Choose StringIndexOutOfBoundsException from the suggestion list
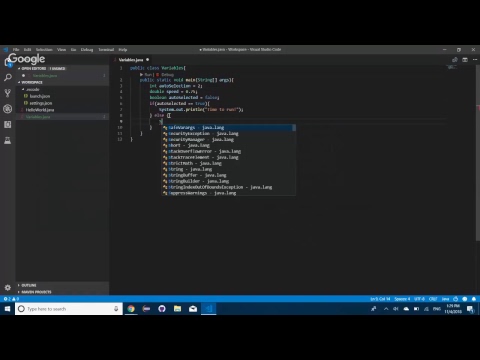This screenshot has width=480, height=360. 229,187
